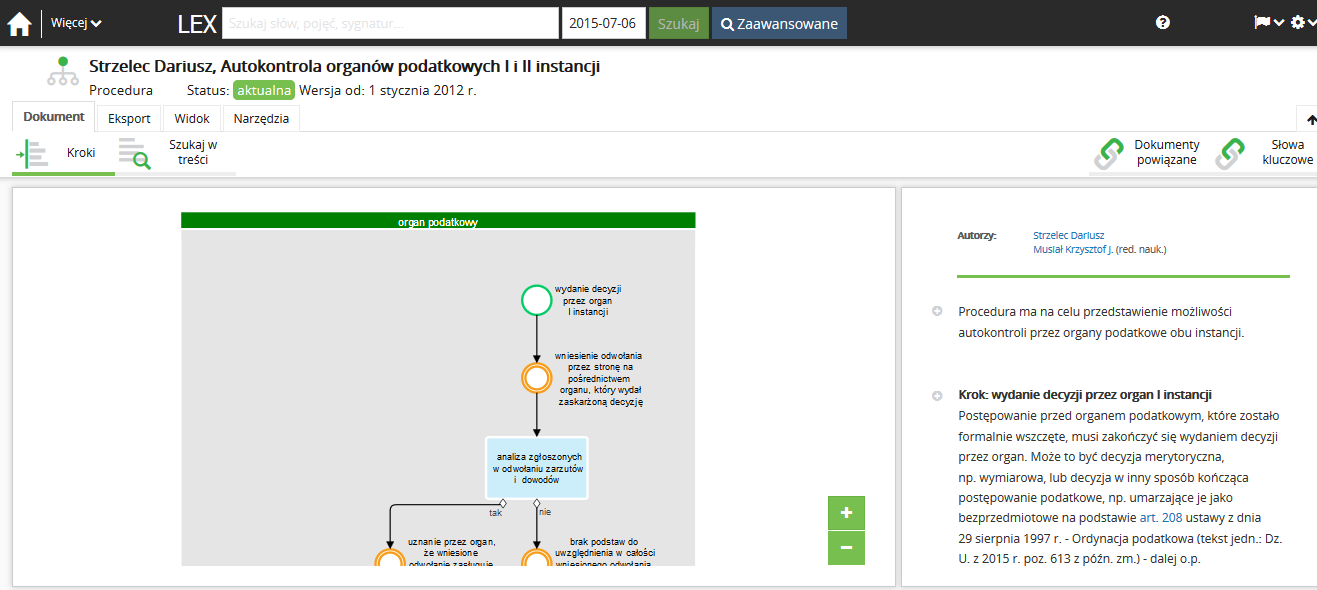
Task: Switch to the Narzędzia tab
Action: point(261,118)
